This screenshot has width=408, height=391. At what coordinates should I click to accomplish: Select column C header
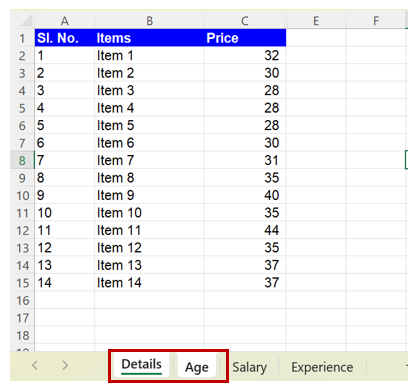245,21
